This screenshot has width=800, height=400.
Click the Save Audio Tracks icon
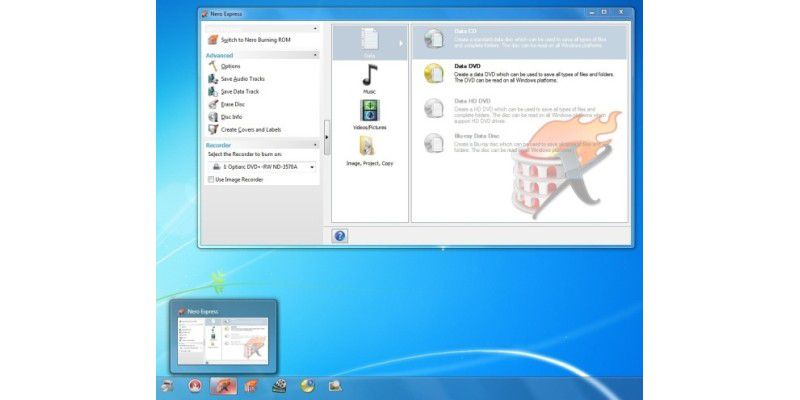pyautogui.click(x=213, y=79)
